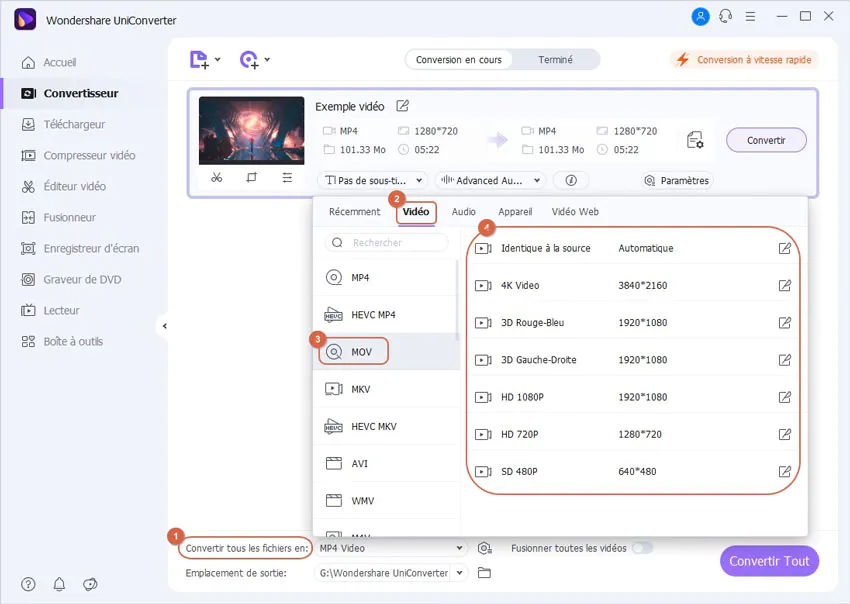850x604 pixels.
Task: Choose the MOV format
Action: tap(387, 352)
